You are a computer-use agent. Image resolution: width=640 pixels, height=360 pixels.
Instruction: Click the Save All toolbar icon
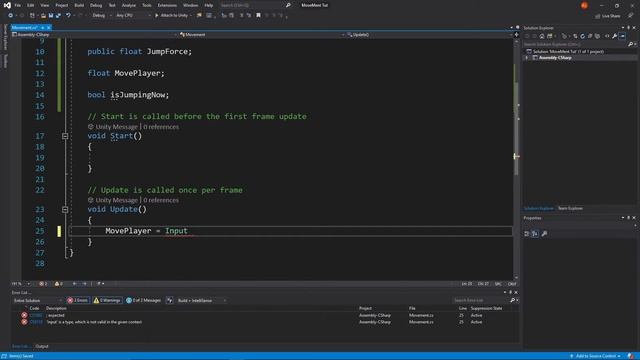[x=58, y=16]
